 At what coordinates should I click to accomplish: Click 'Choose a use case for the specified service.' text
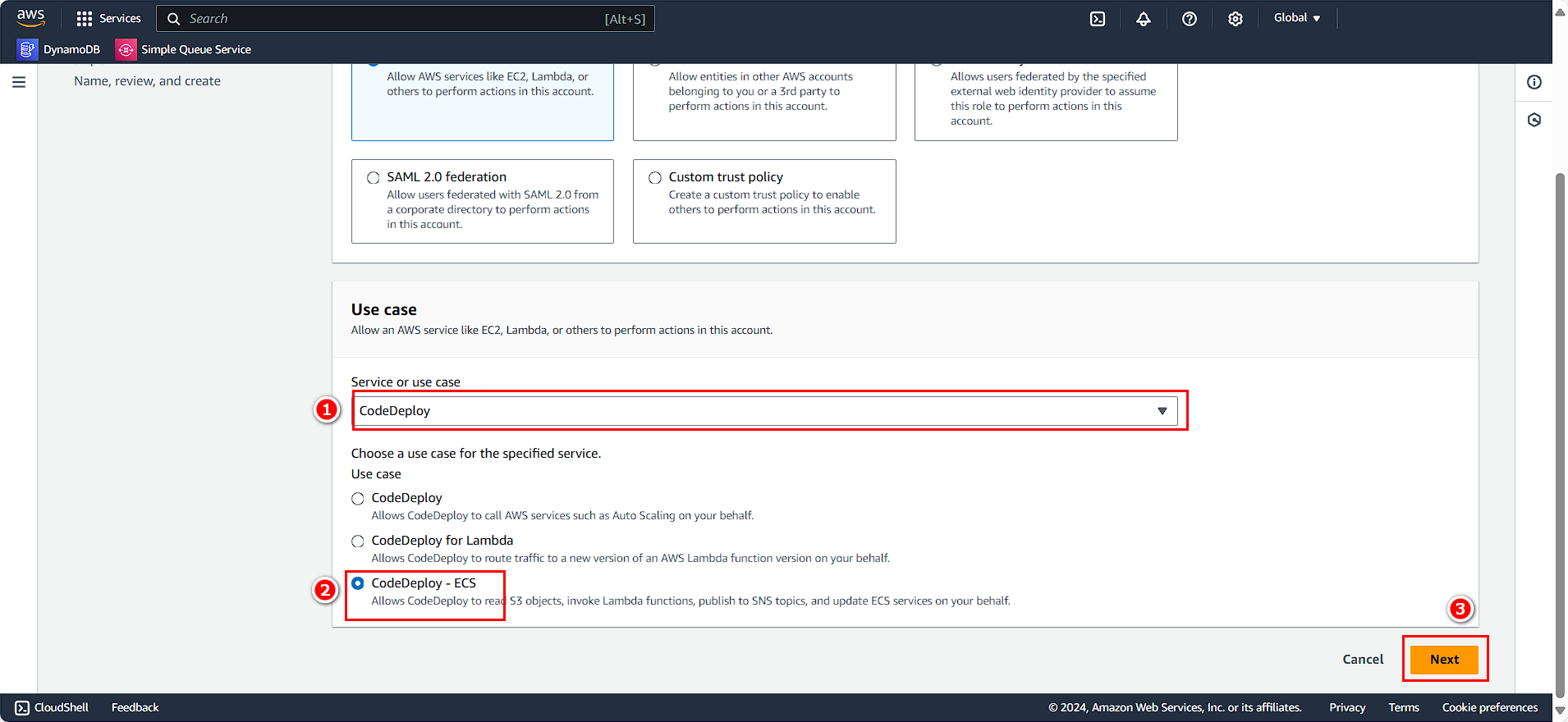point(476,453)
